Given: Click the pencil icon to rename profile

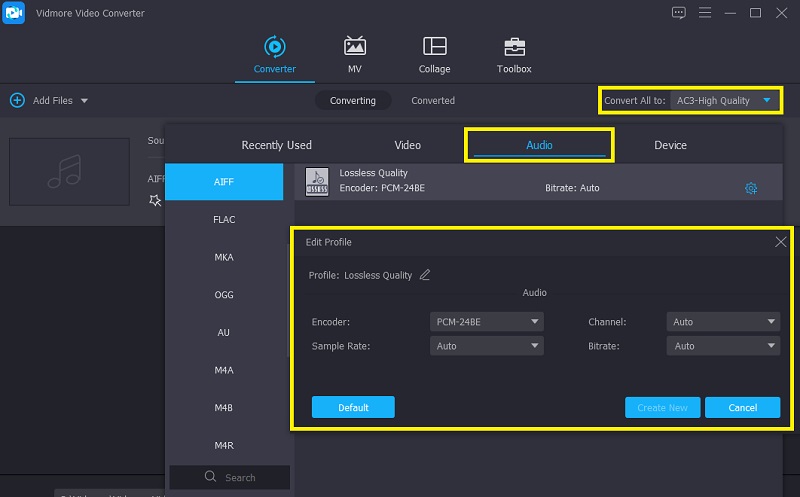Looking at the screenshot, I should tap(425, 275).
